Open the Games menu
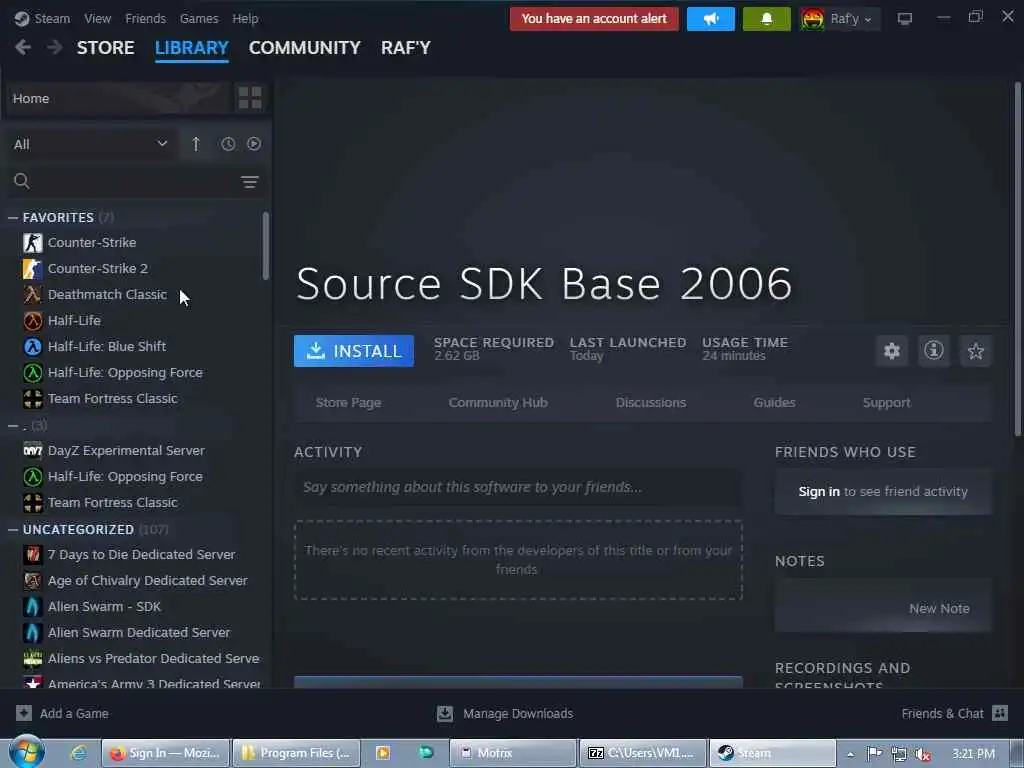Image resolution: width=1024 pixels, height=768 pixels. pyautogui.click(x=199, y=18)
